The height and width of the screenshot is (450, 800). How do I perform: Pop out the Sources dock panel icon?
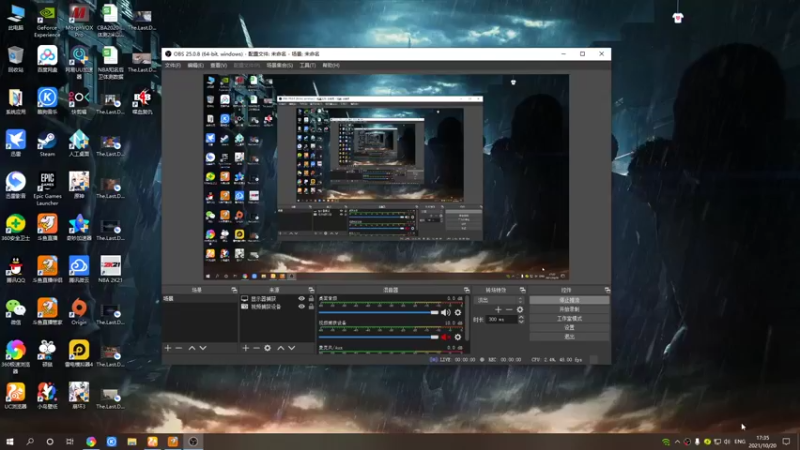click(x=311, y=290)
